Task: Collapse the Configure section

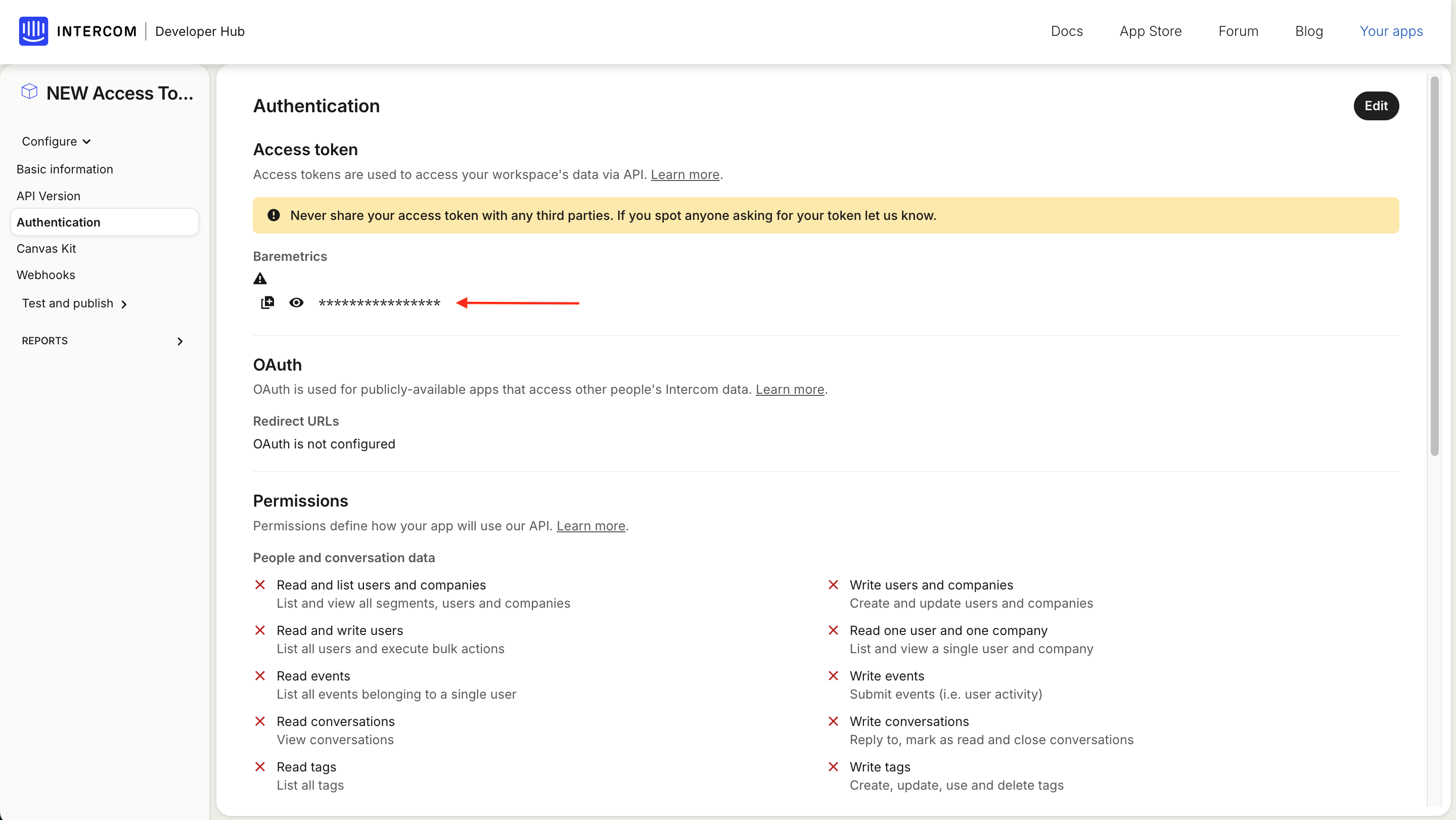Action: (x=56, y=141)
